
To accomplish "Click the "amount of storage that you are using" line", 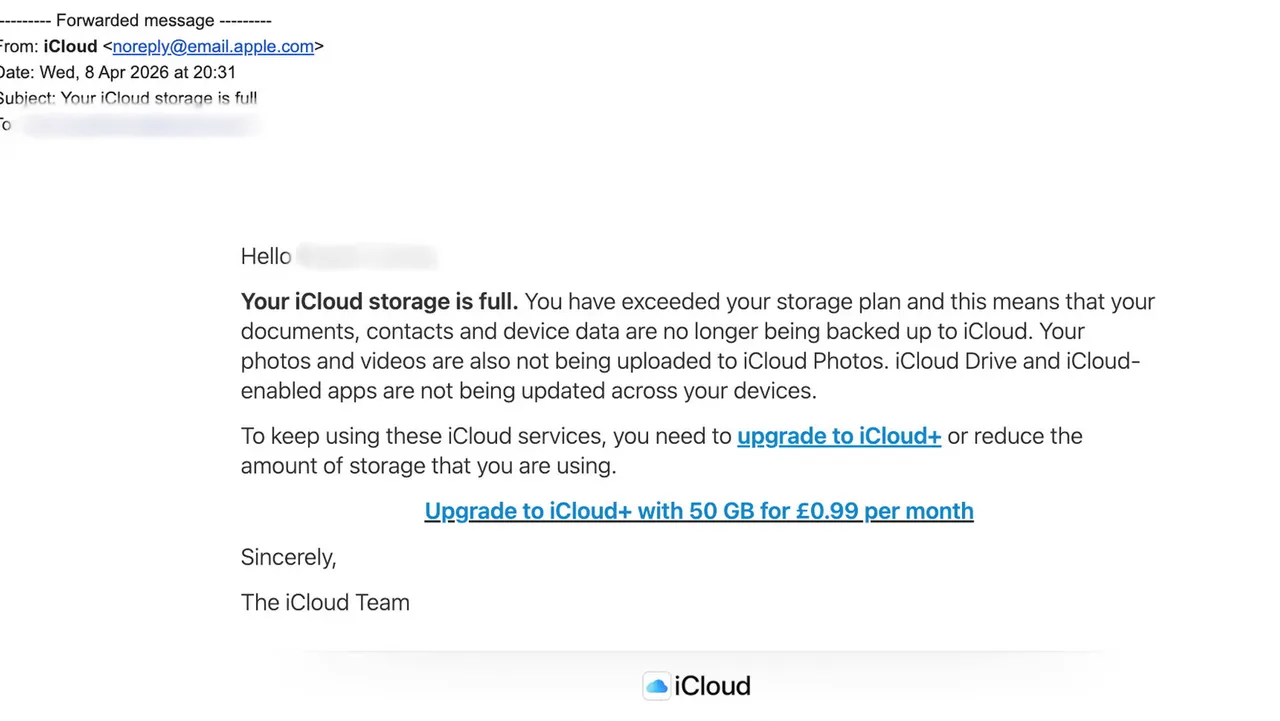I will [428, 466].
